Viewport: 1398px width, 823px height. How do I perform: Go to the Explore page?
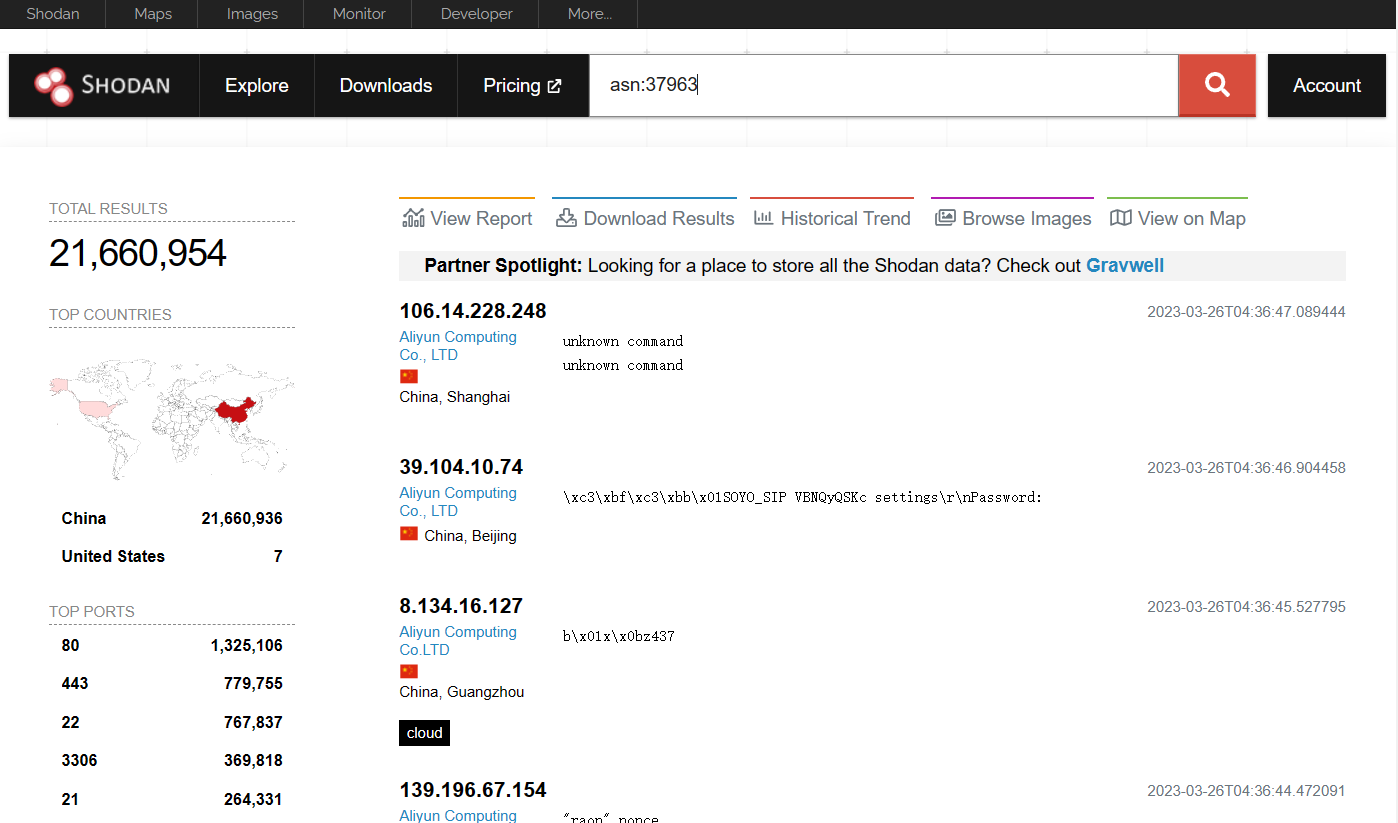257,86
